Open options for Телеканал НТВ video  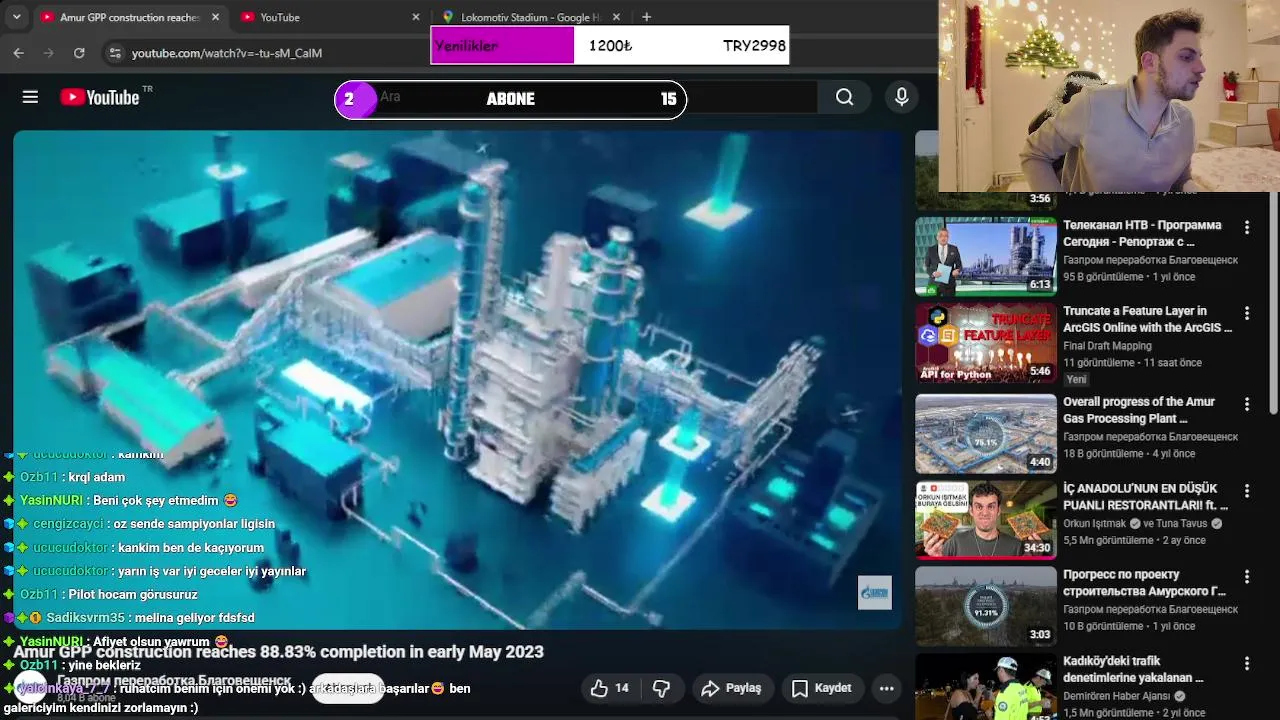(1246, 227)
